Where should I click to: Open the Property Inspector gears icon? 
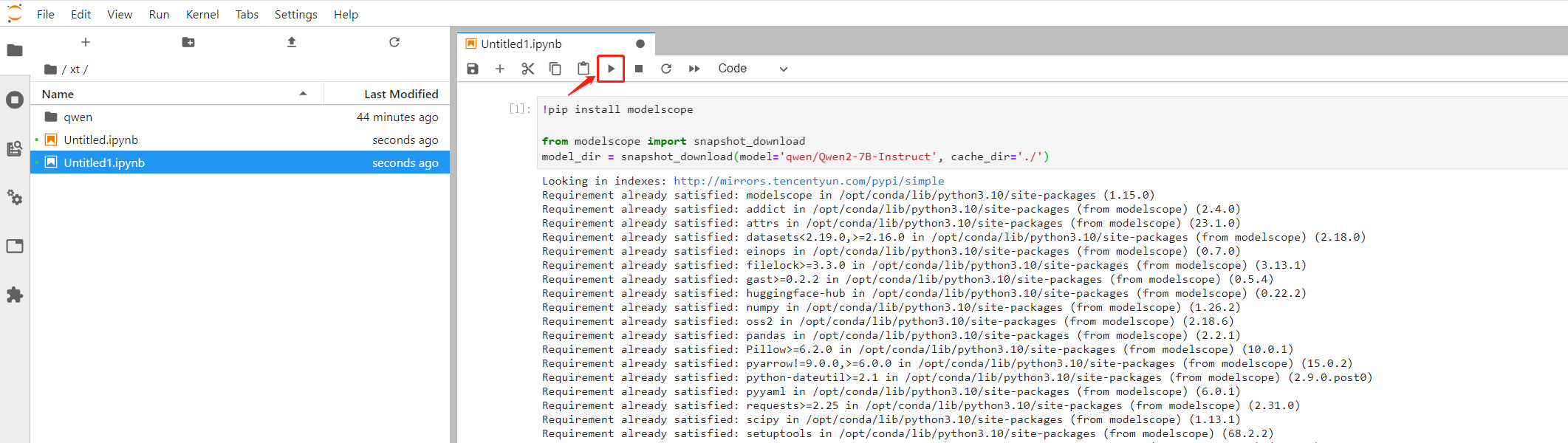[15, 197]
